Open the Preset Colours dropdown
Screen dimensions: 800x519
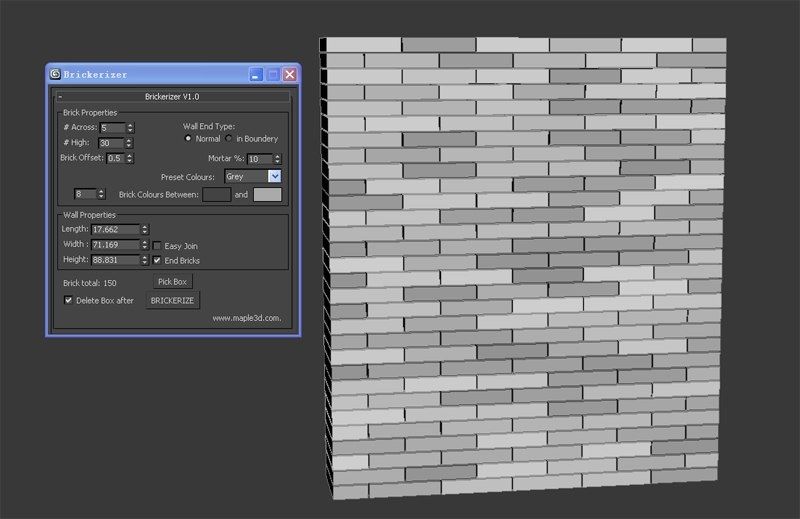point(275,176)
